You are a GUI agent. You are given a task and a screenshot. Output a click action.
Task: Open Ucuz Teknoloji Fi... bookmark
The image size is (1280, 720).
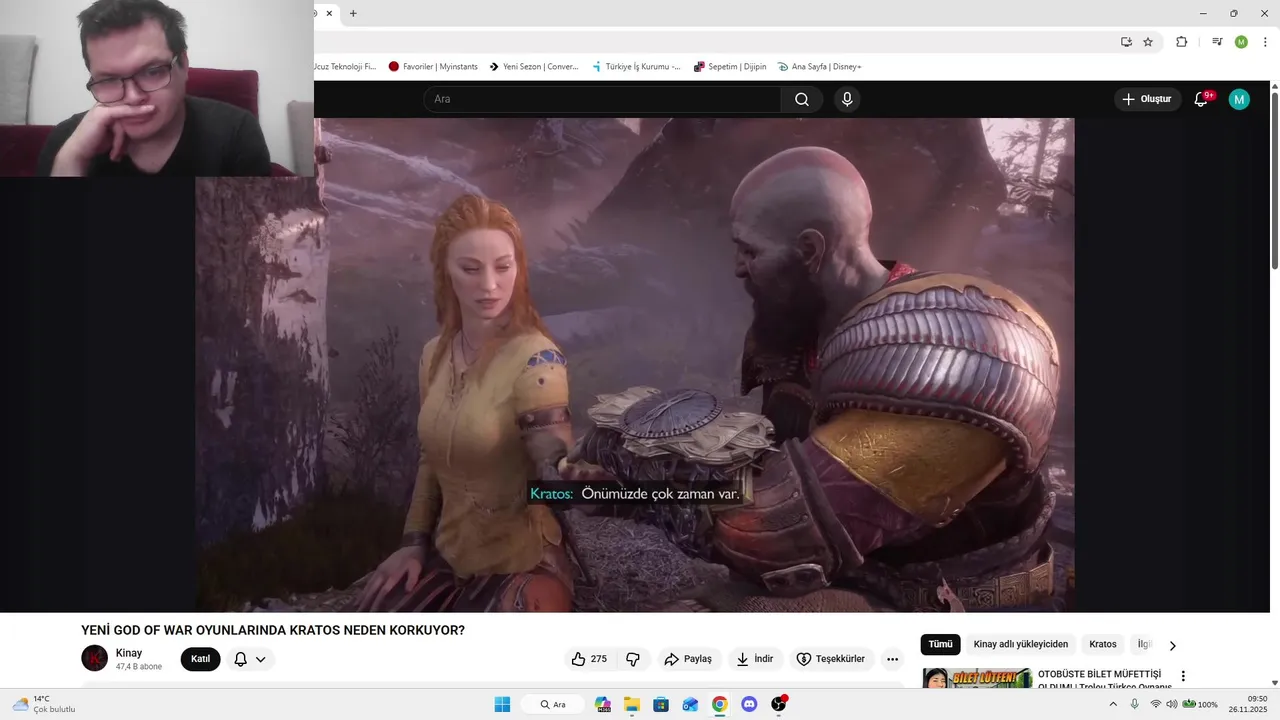point(346,67)
